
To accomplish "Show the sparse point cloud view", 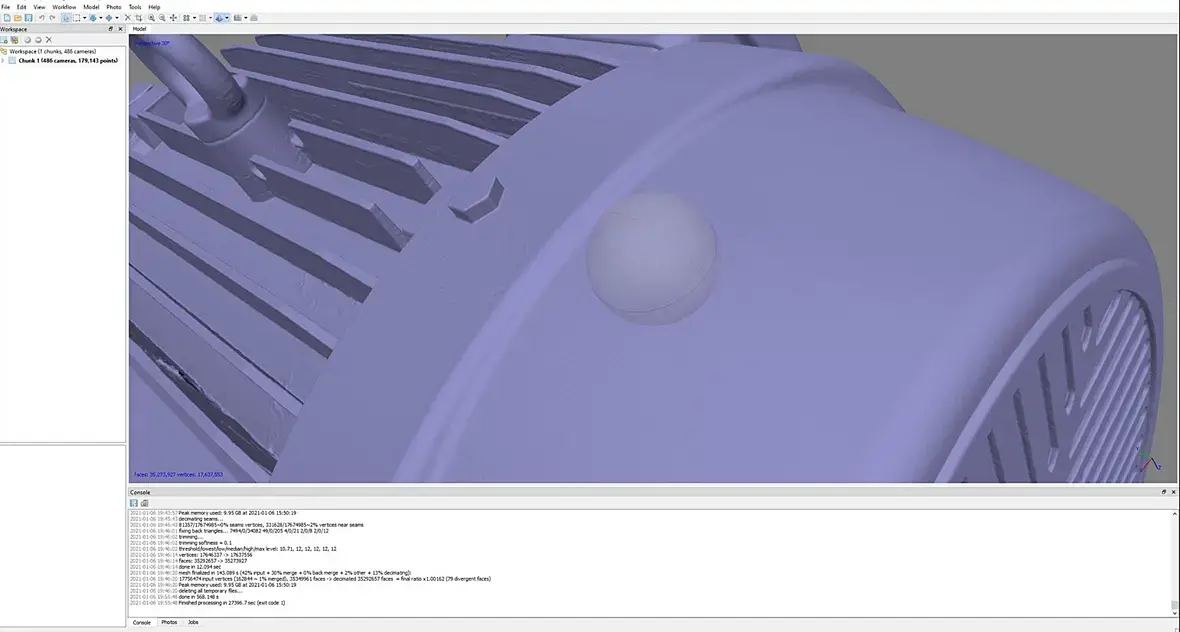I will tap(186, 18).
